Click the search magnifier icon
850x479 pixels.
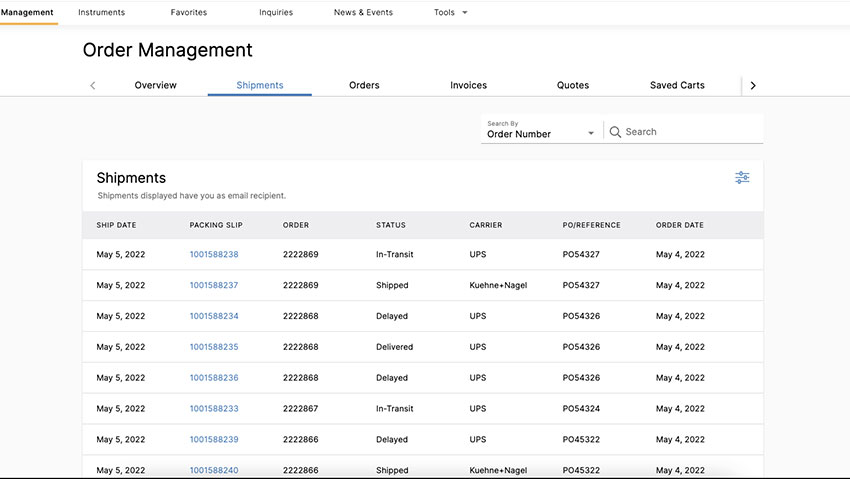[615, 132]
